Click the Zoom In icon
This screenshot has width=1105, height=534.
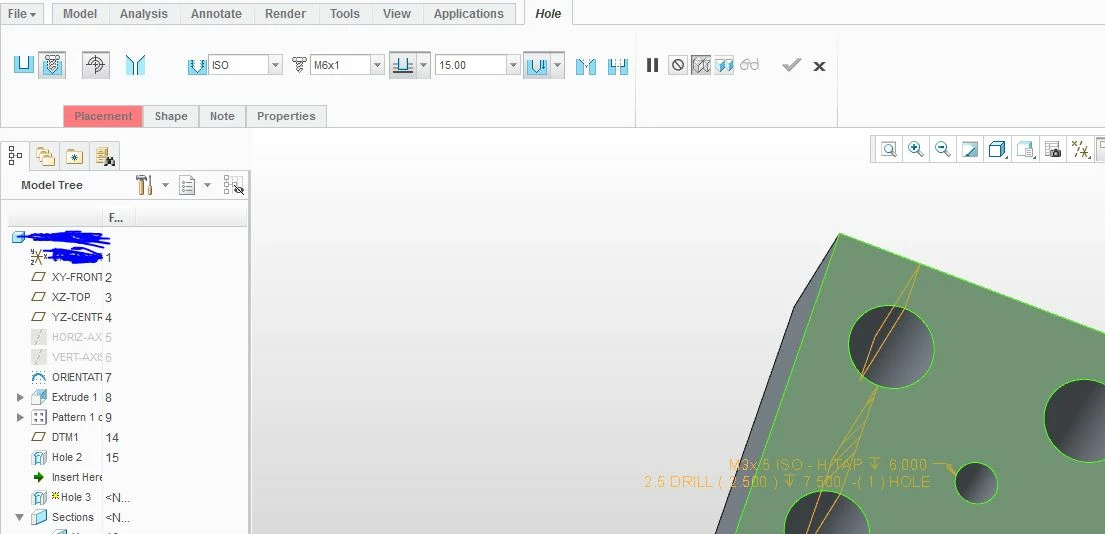[x=915, y=149]
